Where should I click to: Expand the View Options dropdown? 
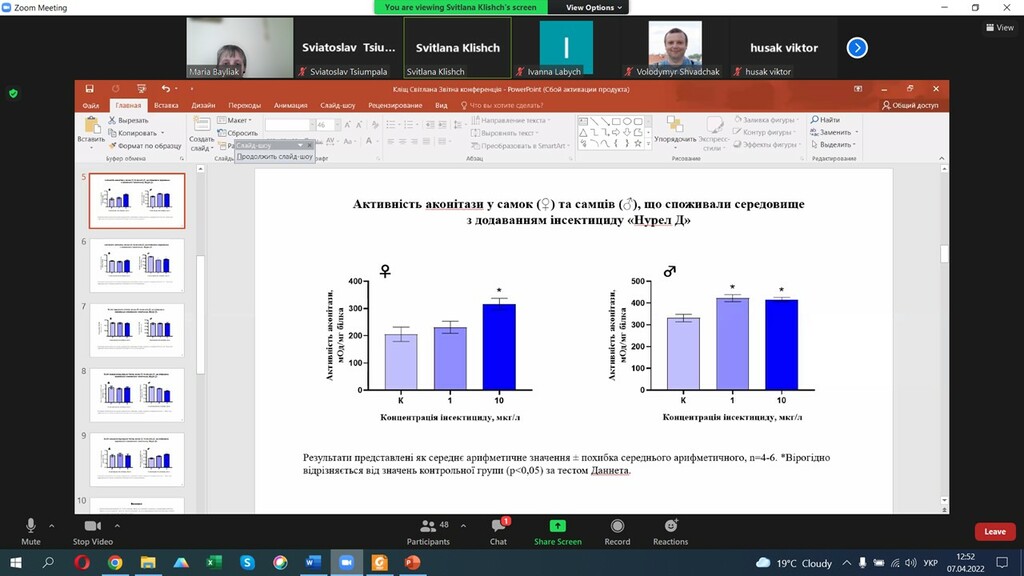(594, 7)
